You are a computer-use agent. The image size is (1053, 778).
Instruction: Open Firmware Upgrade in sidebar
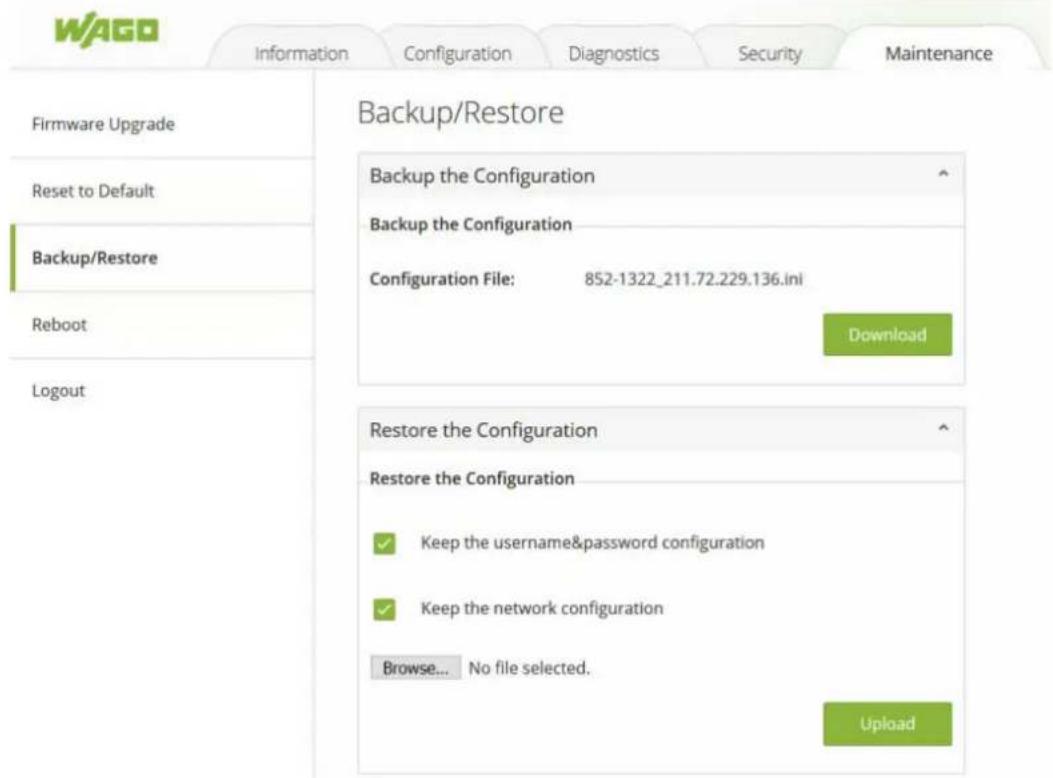point(161,124)
